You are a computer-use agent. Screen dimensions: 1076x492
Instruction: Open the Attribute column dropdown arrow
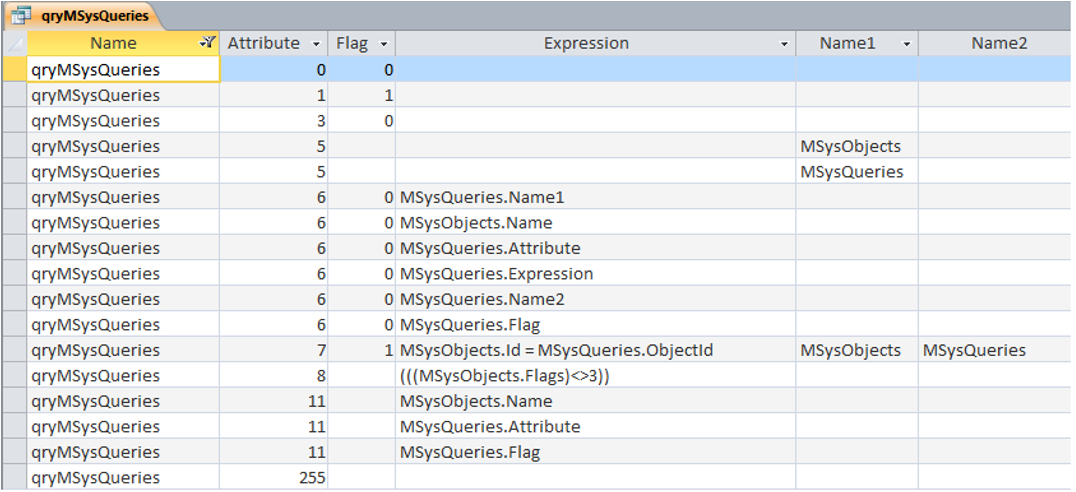click(316, 45)
